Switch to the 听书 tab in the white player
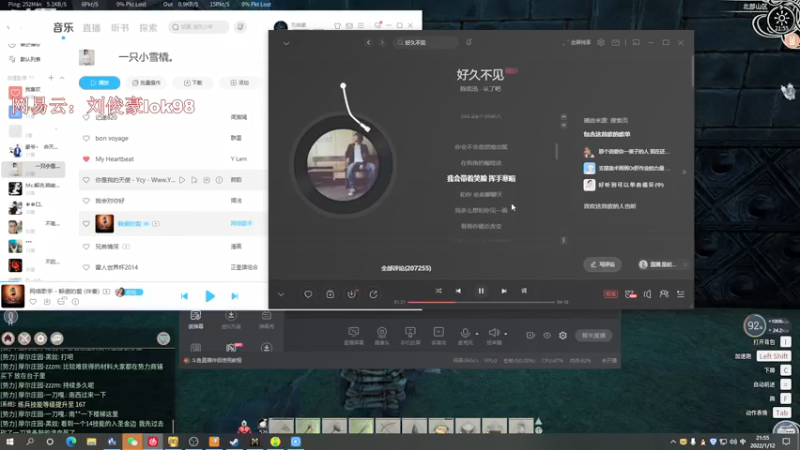The width and height of the screenshot is (800, 450). tap(120, 28)
